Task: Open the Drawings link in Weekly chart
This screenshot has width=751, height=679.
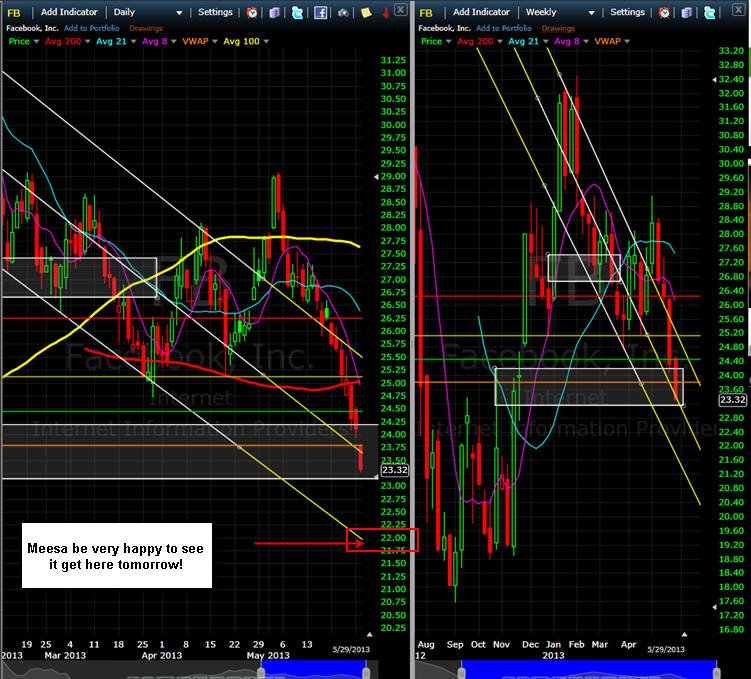Action: (558, 28)
